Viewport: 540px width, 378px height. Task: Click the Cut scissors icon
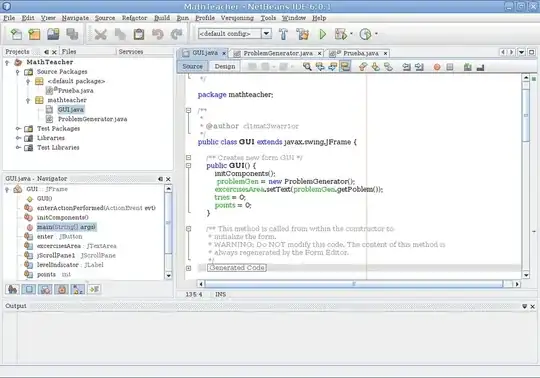(101, 34)
